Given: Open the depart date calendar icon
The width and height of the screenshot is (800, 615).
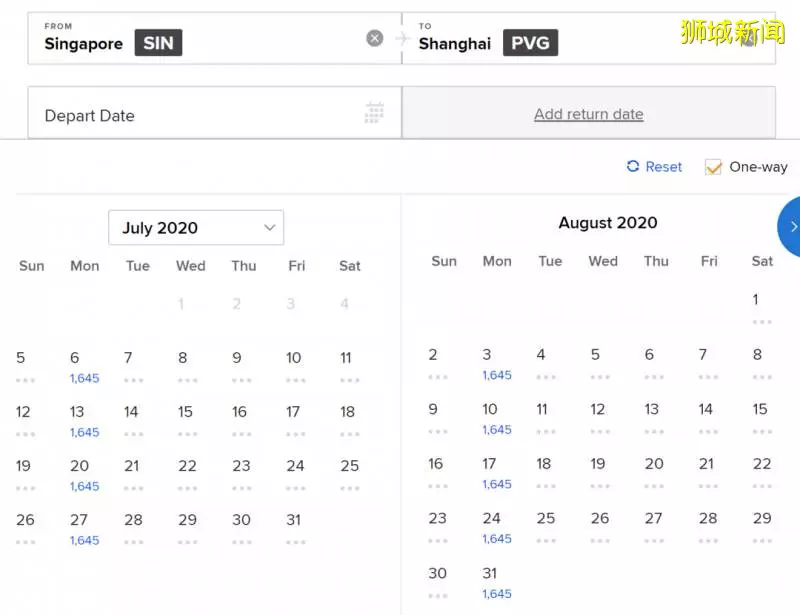Looking at the screenshot, I should point(374,113).
